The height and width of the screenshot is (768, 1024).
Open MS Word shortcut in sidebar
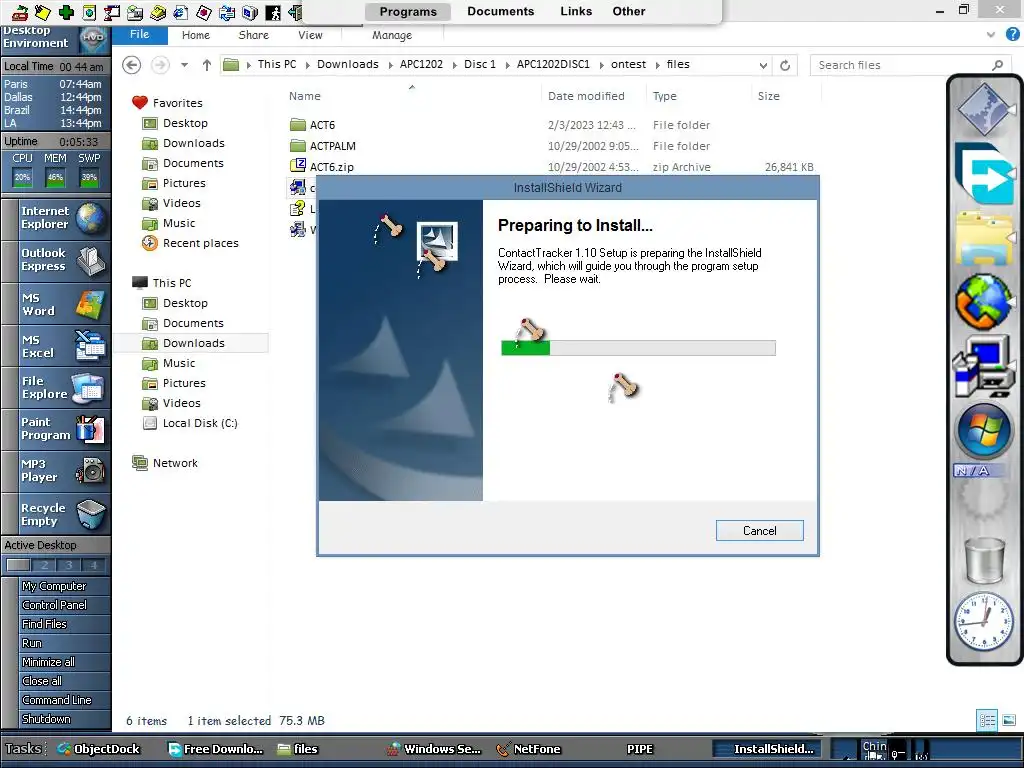(x=56, y=304)
